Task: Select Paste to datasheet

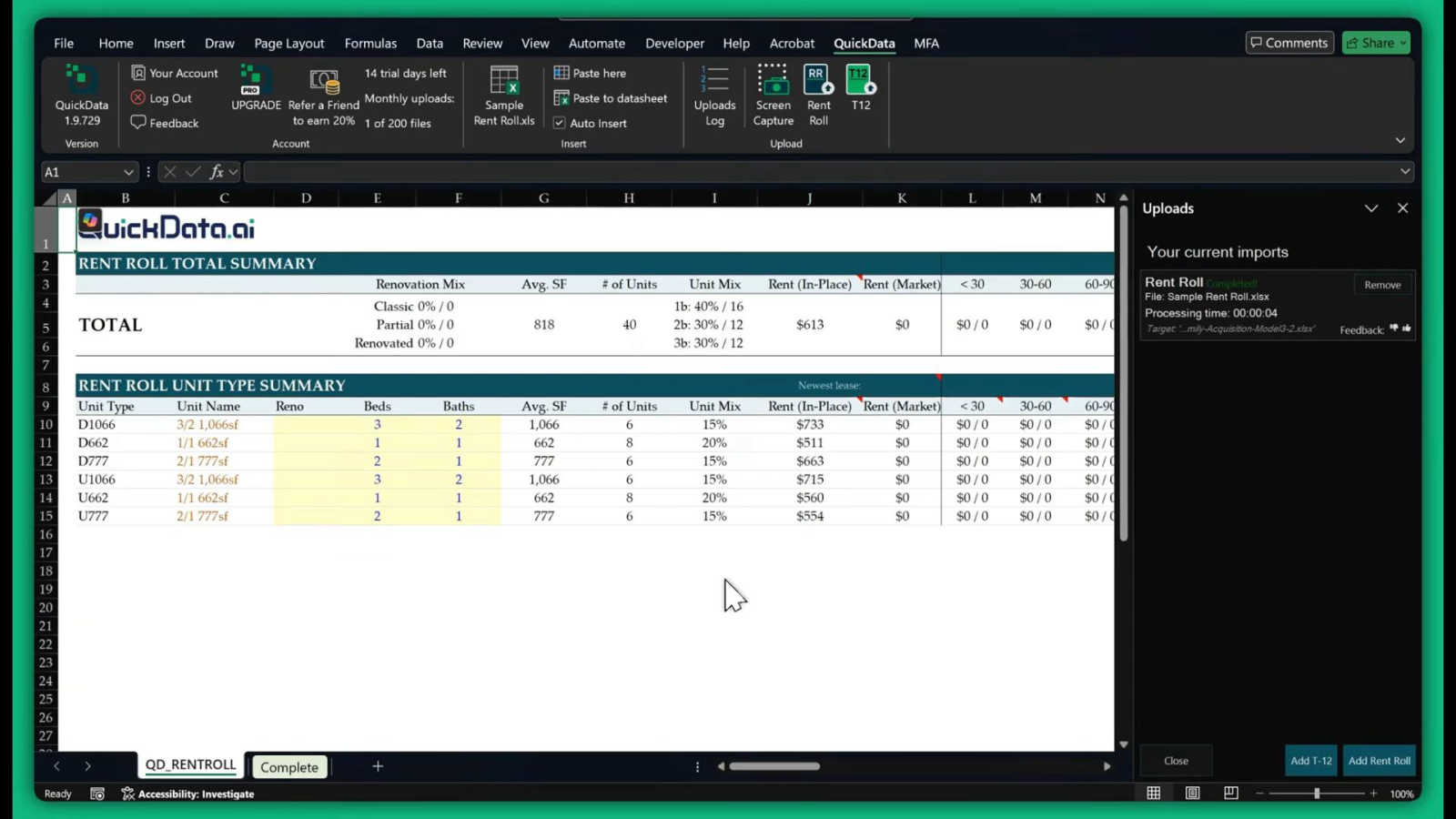Action: 562,98
